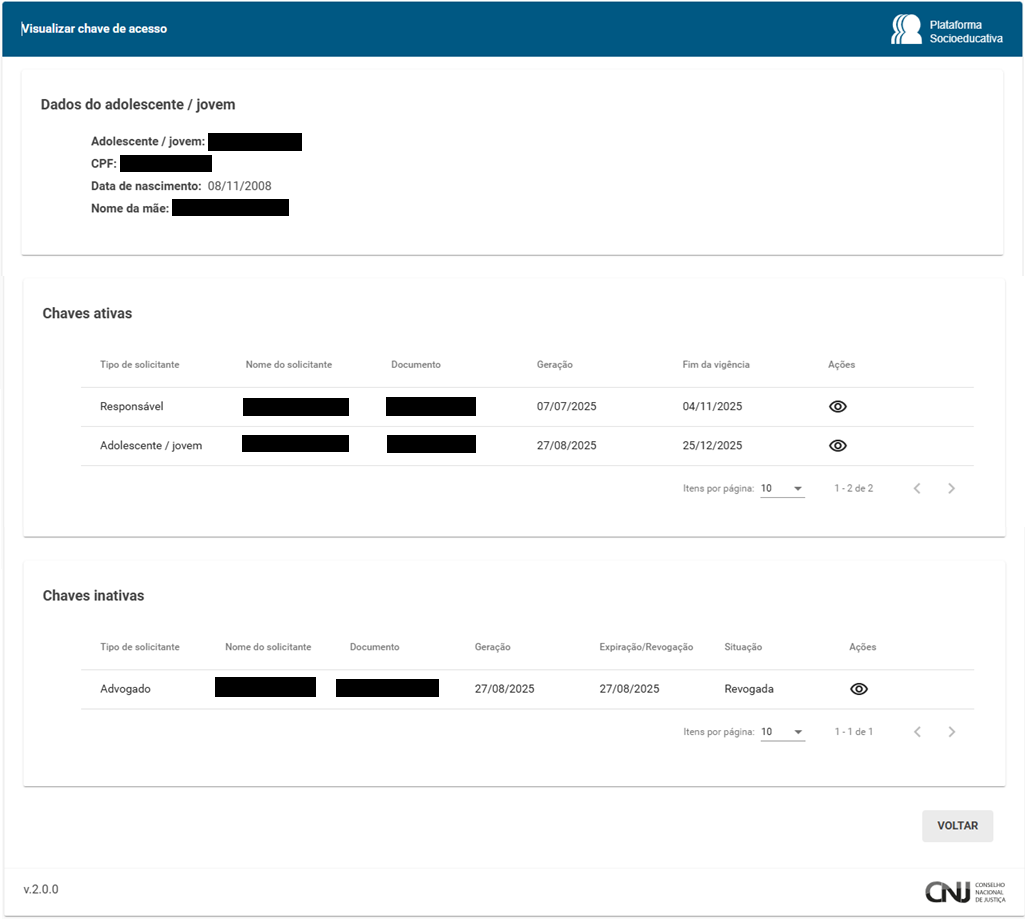Open items per page dropdown in Chaves inativas

[782, 732]
